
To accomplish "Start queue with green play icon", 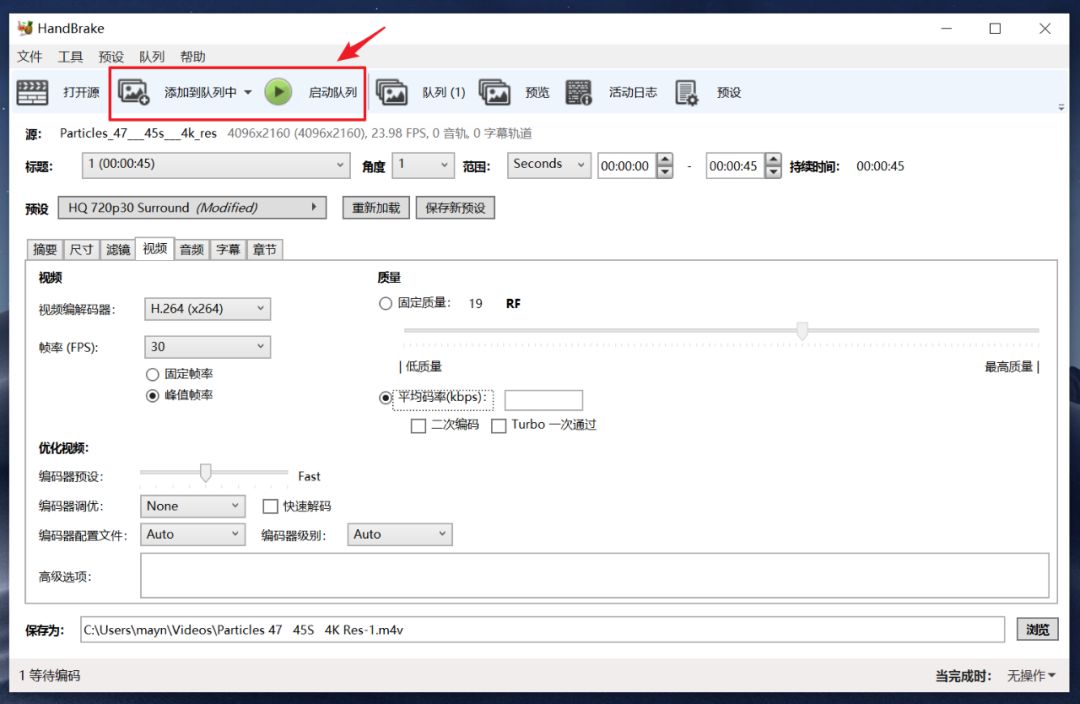I will pos(278,92).
